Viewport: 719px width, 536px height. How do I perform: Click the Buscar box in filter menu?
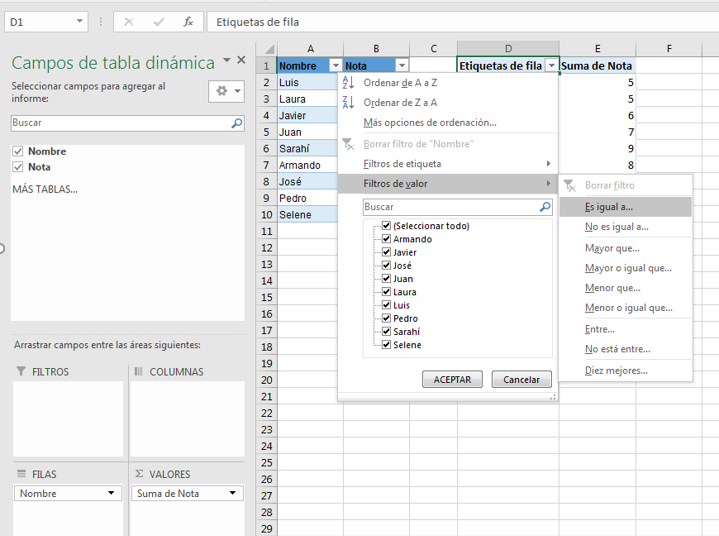pyautogui.click(x=458, y=207)
